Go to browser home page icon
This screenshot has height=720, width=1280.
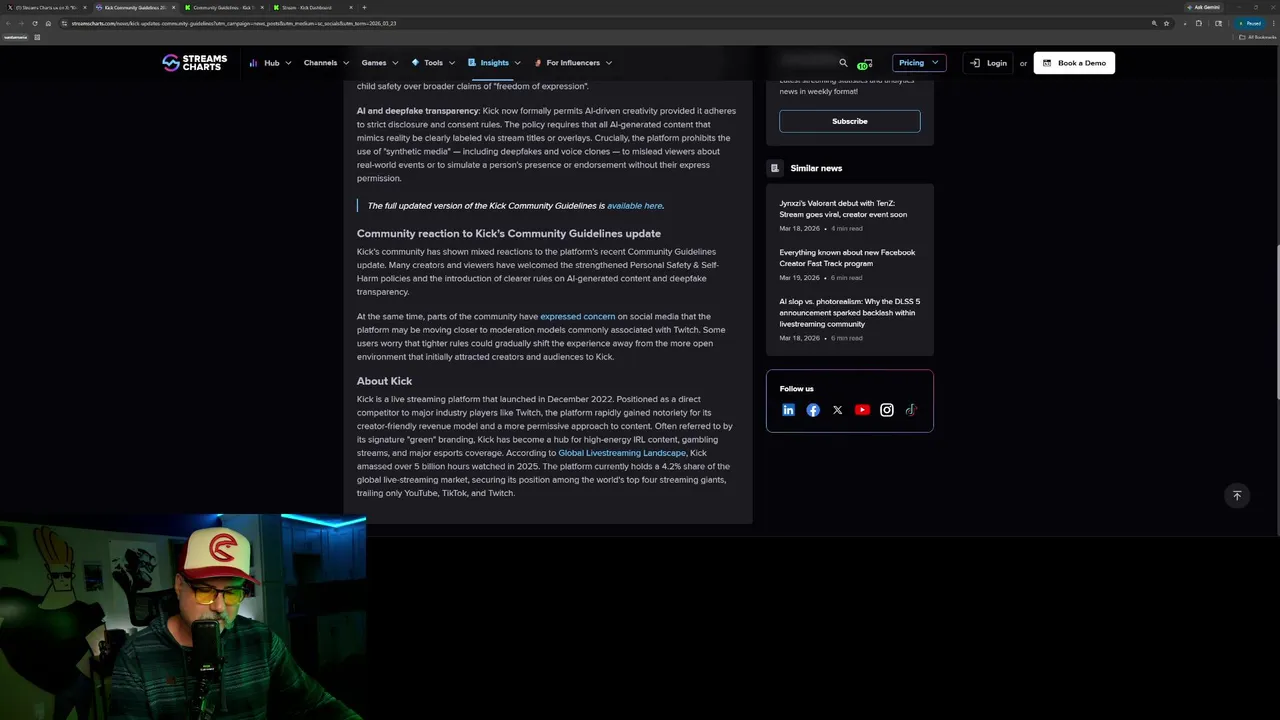(48, 23)
